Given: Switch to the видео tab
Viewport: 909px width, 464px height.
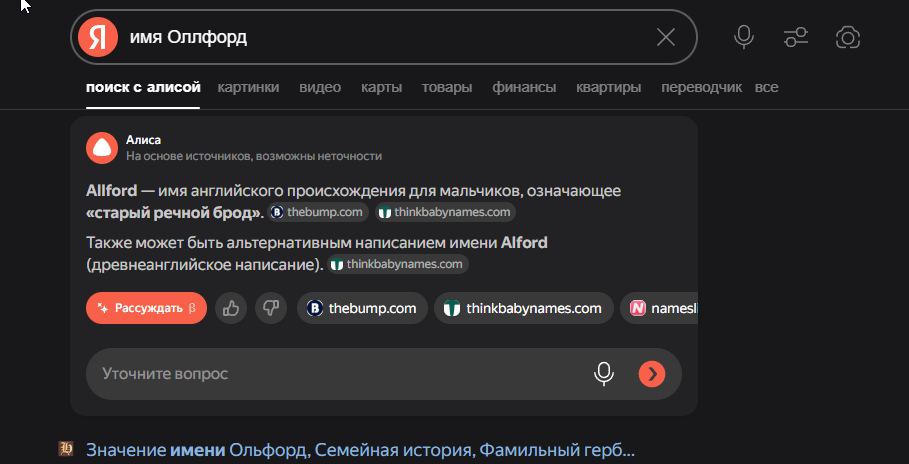Looking at the screenshot, I should tap(320, 88).
